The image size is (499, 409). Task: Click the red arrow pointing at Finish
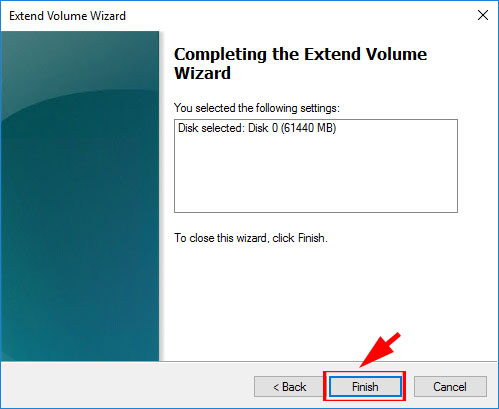[381, 350]
